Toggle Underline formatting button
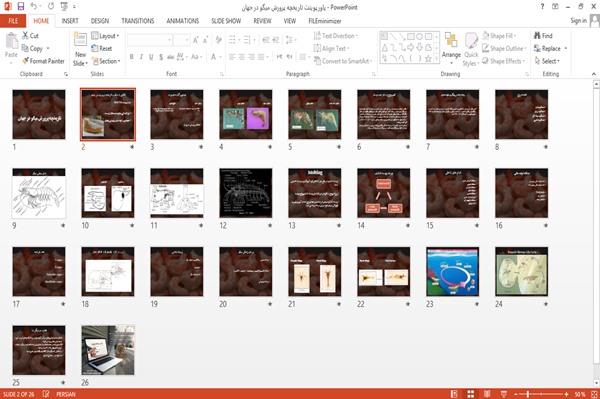 tap(151, 57)
